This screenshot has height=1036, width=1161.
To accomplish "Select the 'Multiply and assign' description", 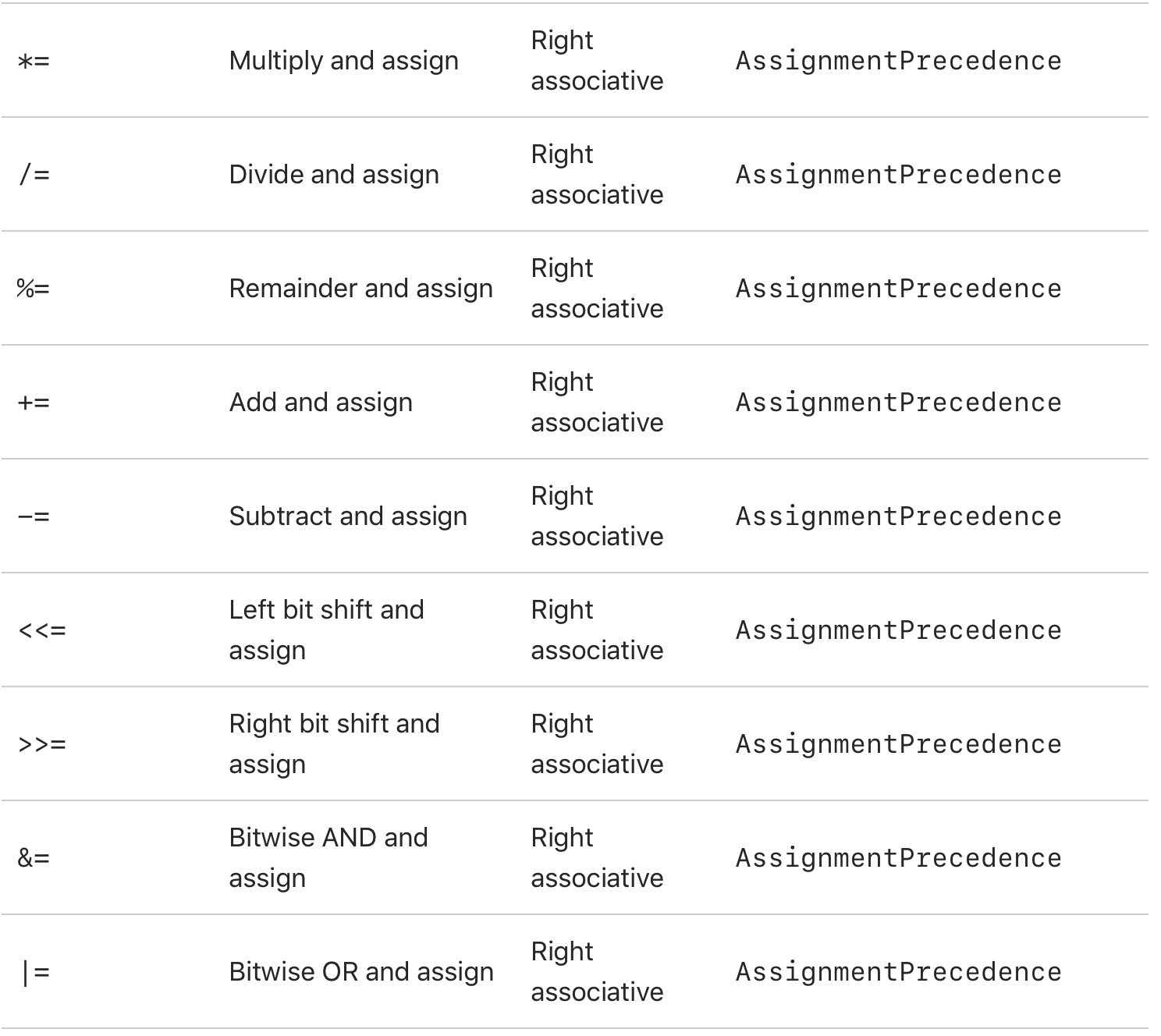I will tap(344, 61).
